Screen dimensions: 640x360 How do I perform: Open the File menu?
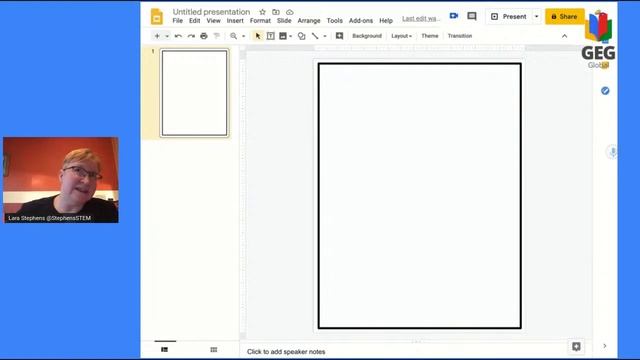click(x=178, y=20)
